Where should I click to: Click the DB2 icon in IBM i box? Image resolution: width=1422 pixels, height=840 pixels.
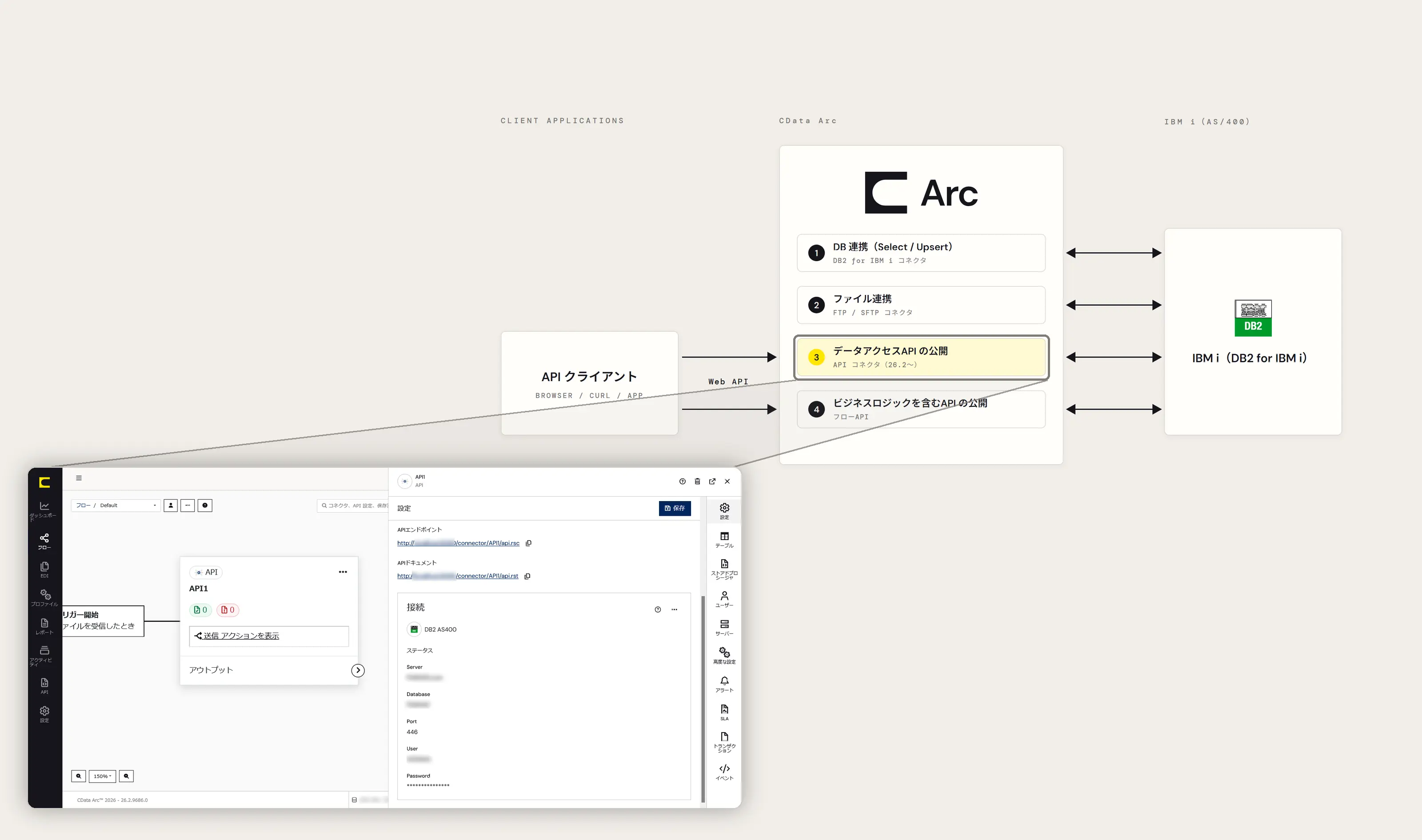(1253, 318)
